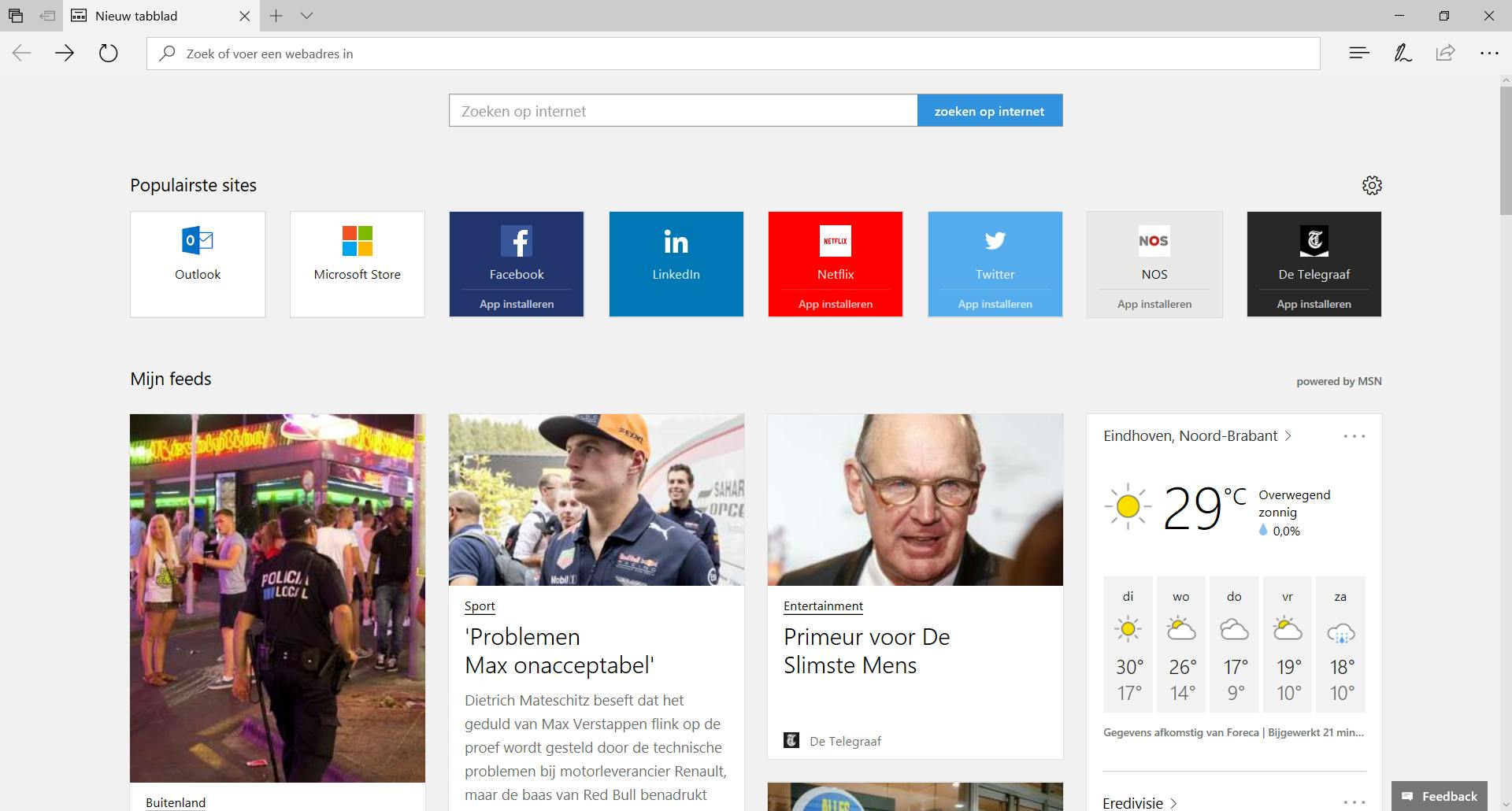Screen dimensions: 1512x811
Task: Open Eredivisie card options menu
Action: tap(1354, 802)
